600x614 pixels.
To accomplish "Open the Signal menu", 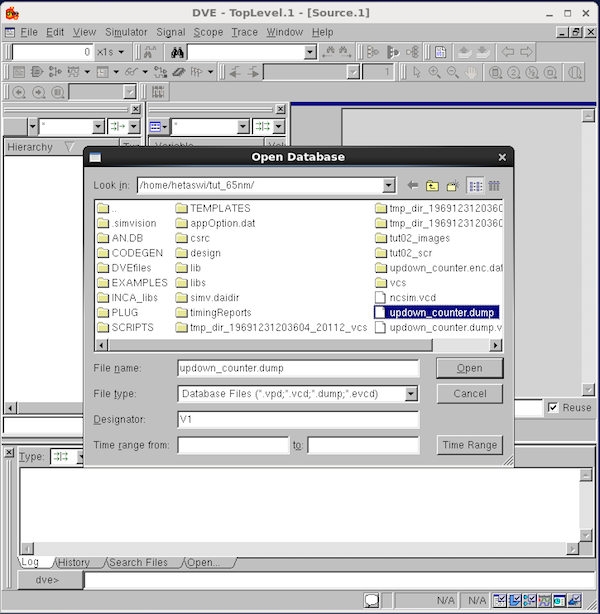I will pos(171,32).
